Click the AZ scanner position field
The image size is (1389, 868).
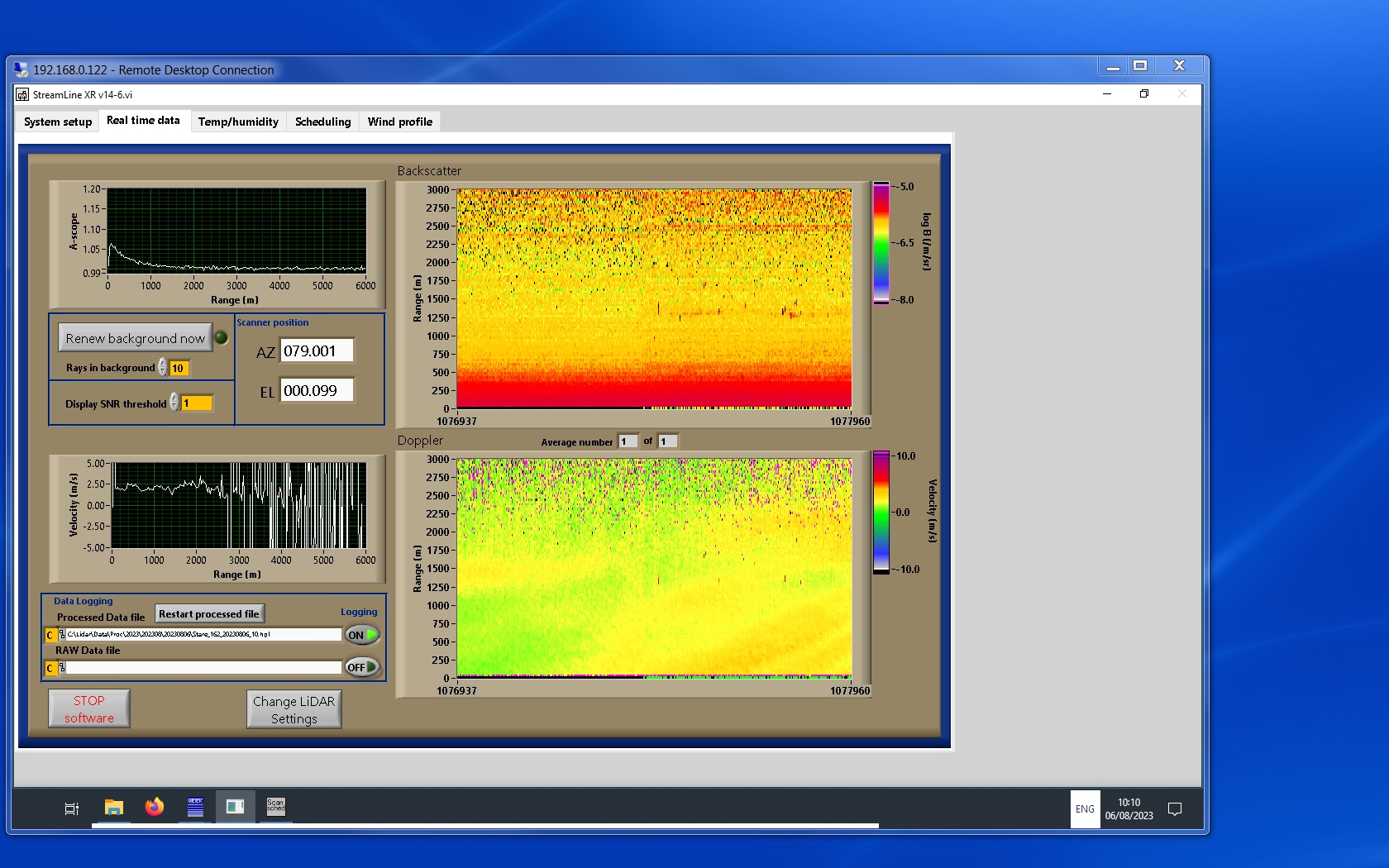pos(317,351)
